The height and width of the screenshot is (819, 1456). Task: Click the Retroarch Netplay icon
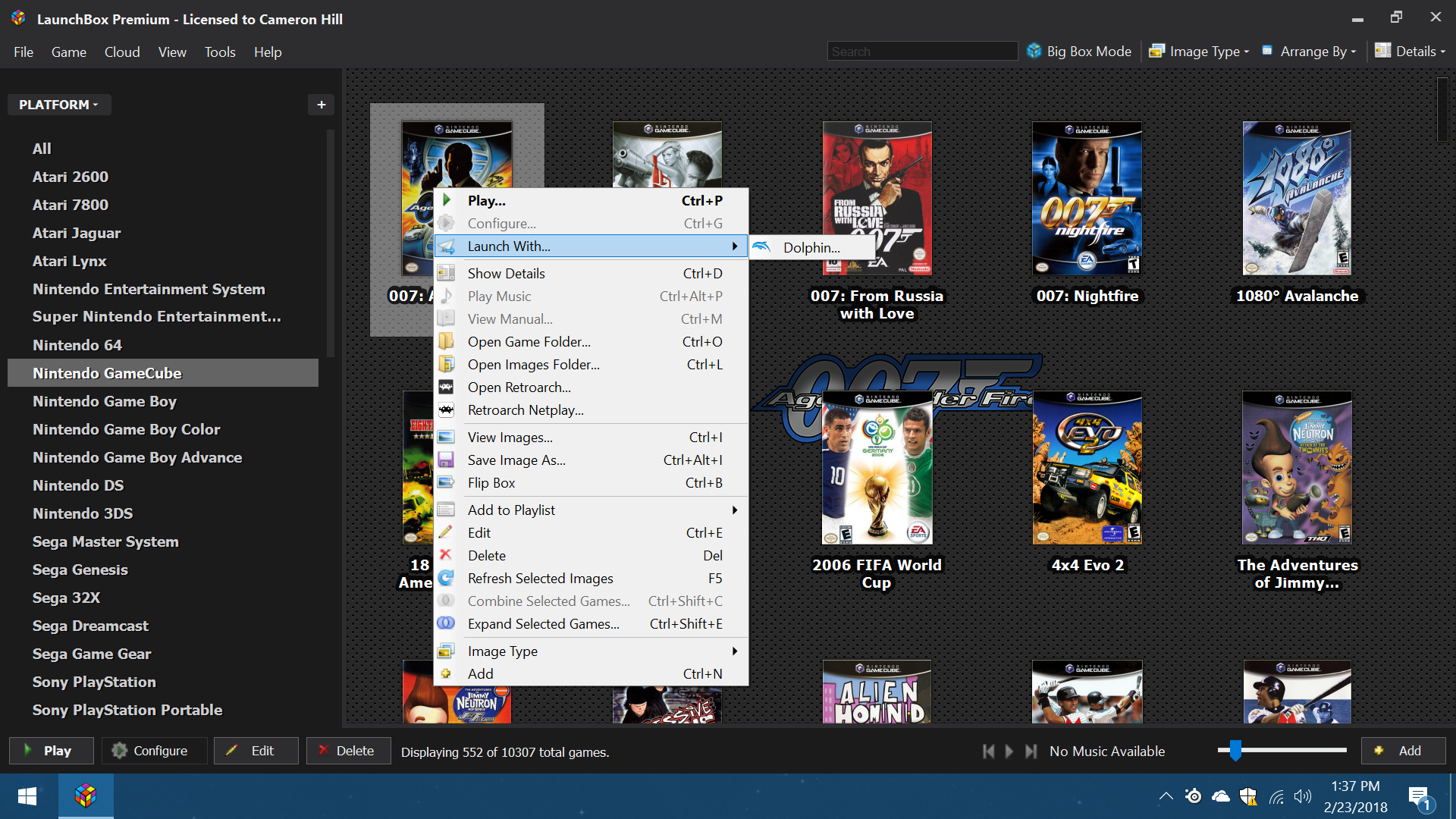pyautogui.click(x=446, y=409)
